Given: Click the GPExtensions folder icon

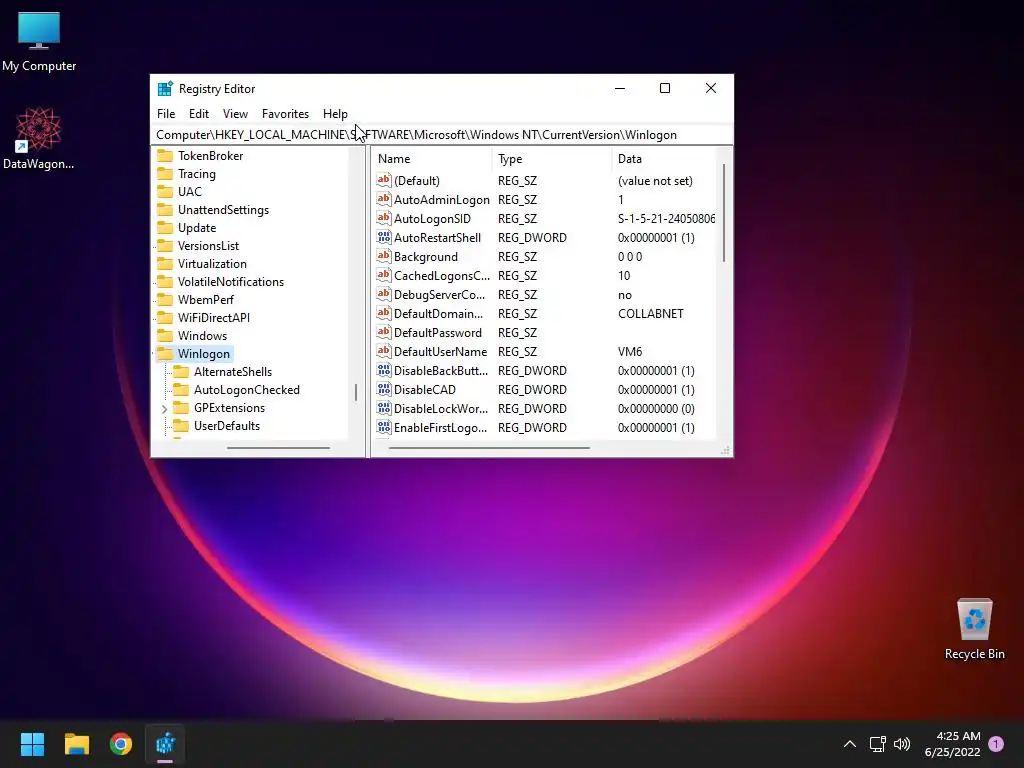Looking at the screenshot, I should (181, 408).
